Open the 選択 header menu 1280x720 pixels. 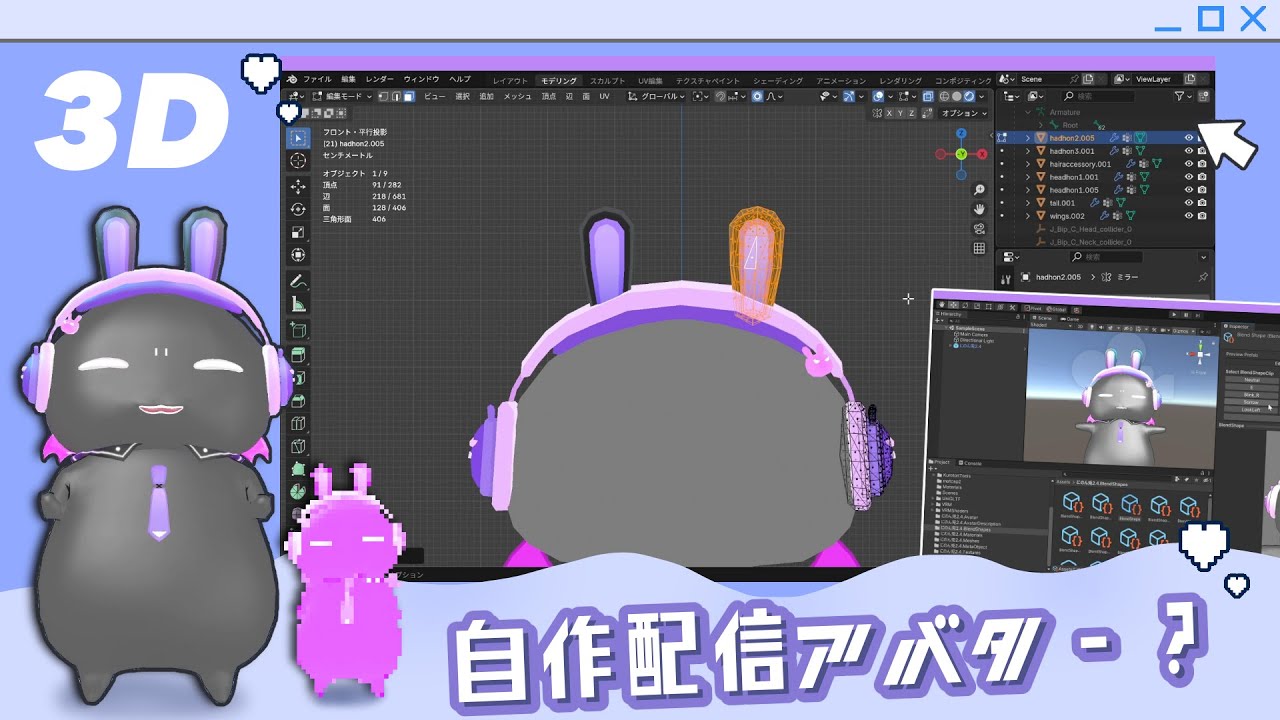[x=462, y=97]
